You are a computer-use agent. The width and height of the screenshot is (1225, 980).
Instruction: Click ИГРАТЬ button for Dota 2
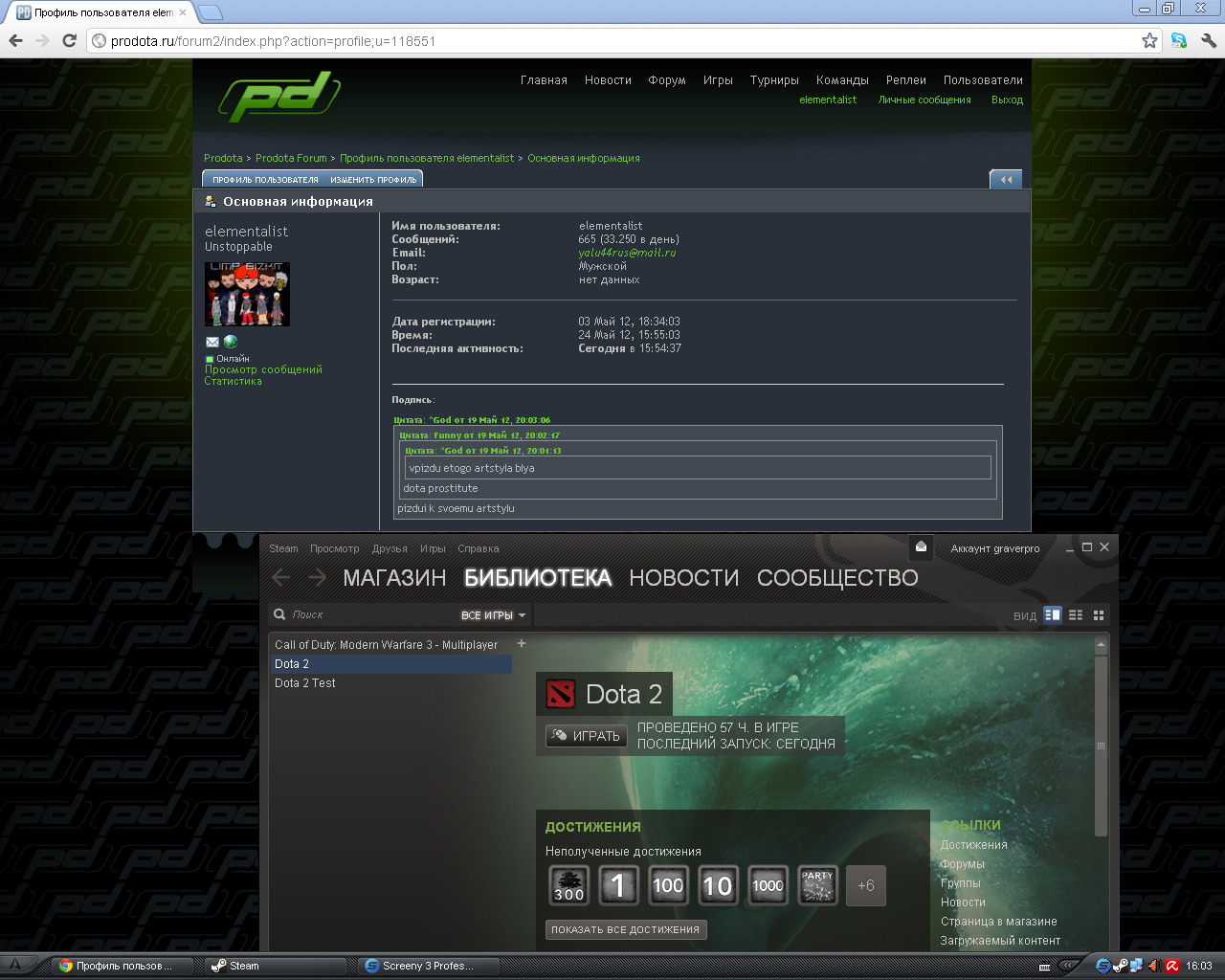[587, 735]
